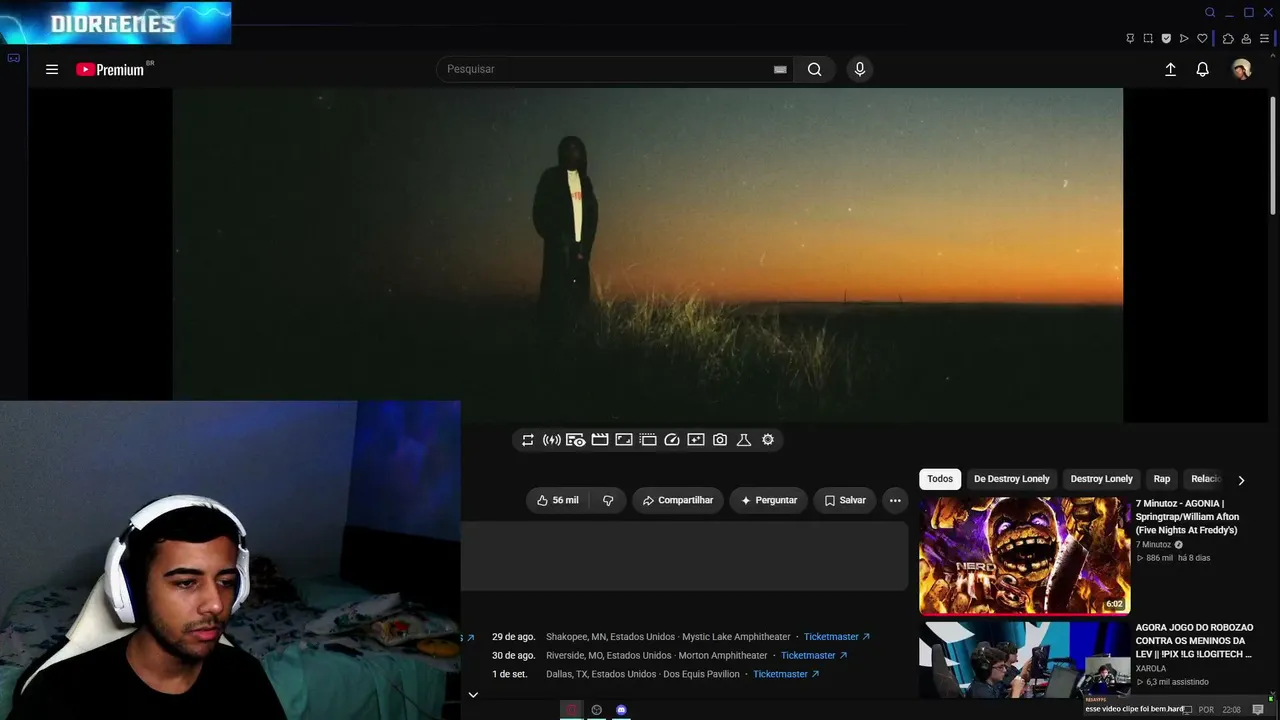Click the pop-out player window icon

(648, 440)
